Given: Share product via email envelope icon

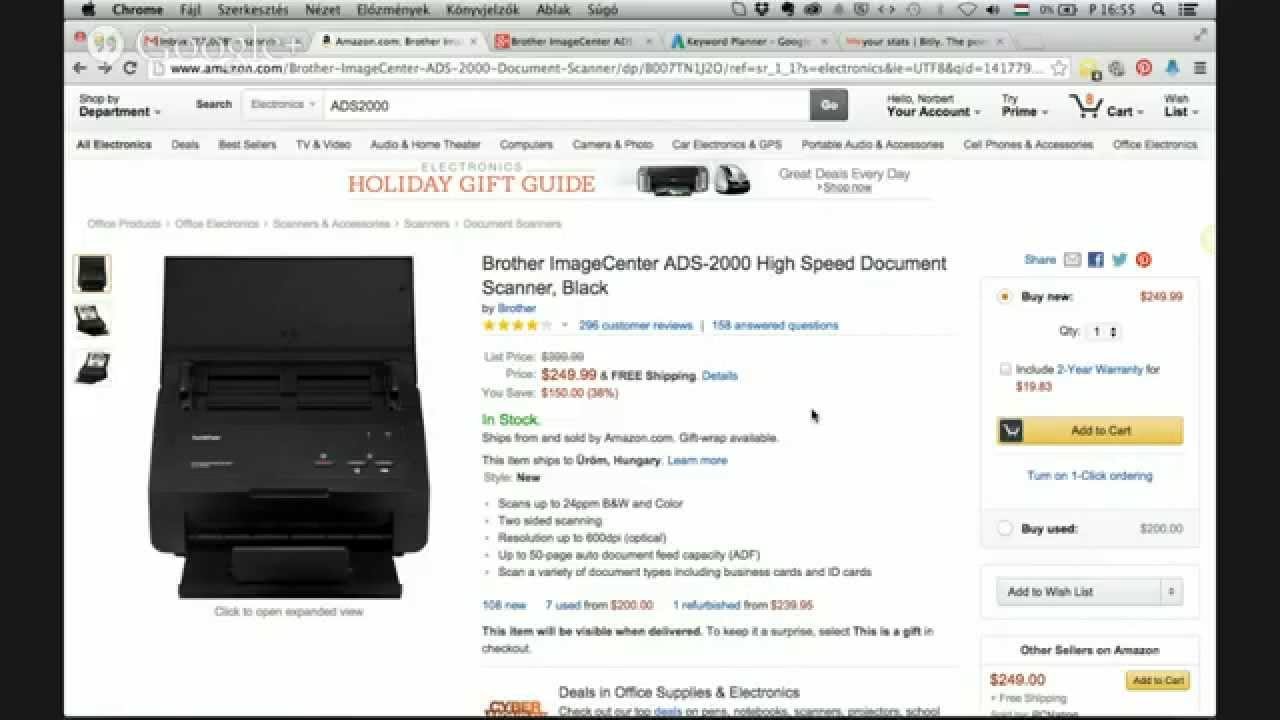Looking at the screenshot, I should tap(1072, 260).
